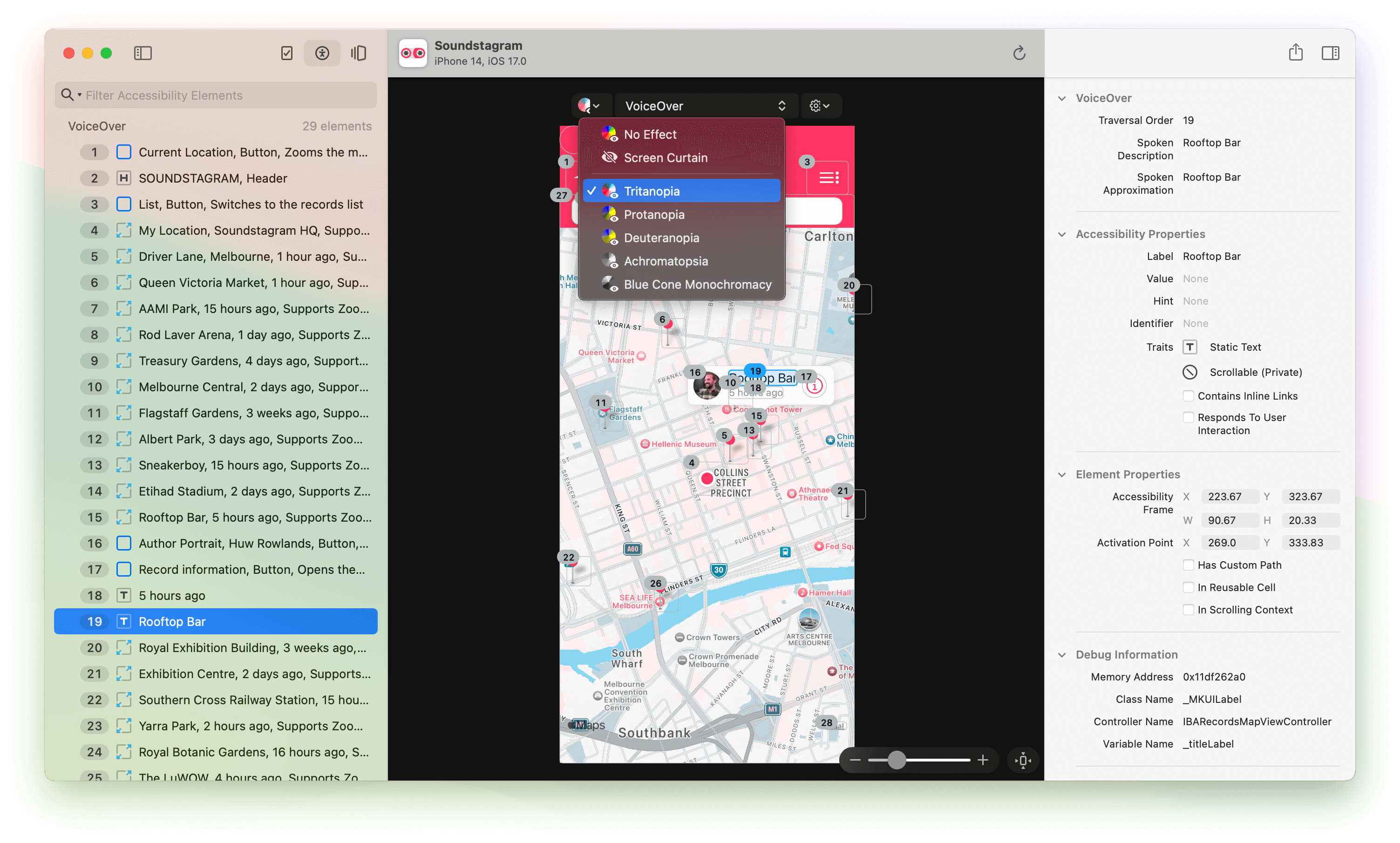Image resolution: width=1400 pixels, height=843 pixels.
Task: Select the accessibility inspector toolbar icon
Action: pos(322,53)
